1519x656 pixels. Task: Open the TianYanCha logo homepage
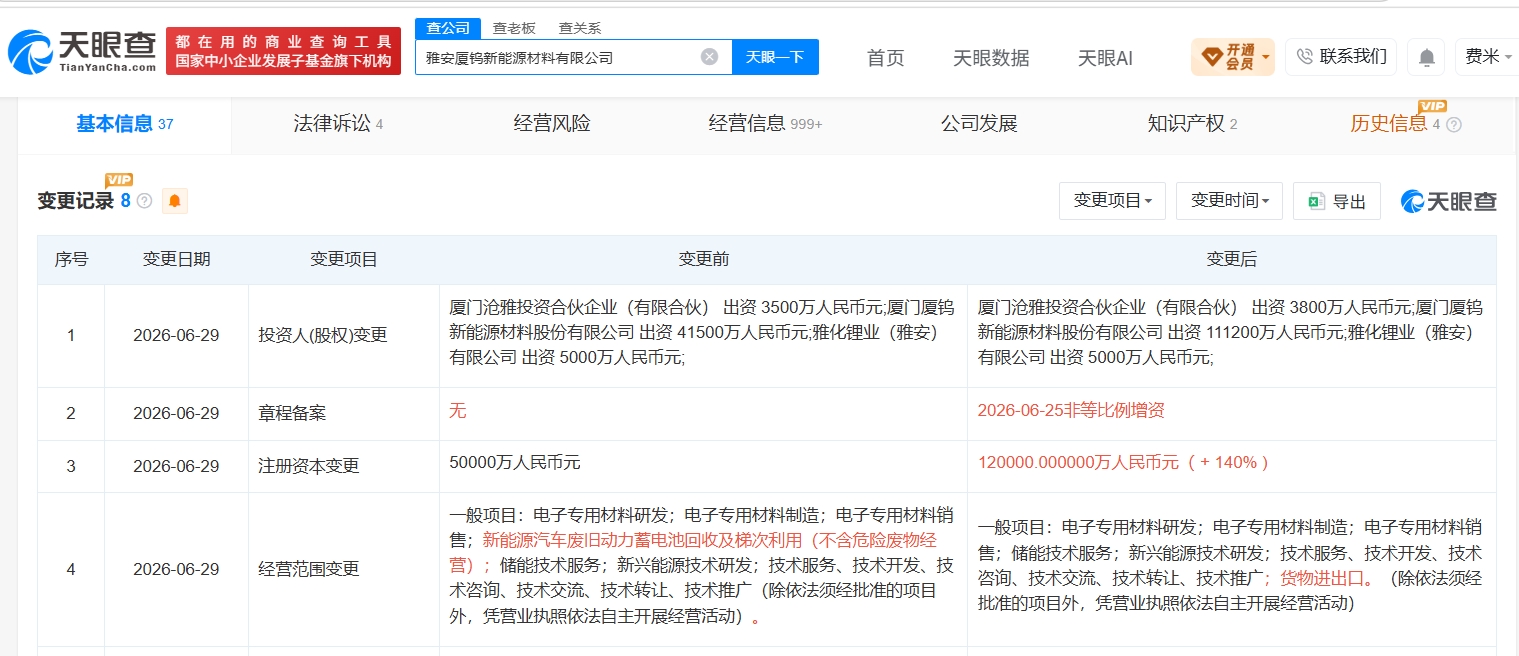point(82,51)
